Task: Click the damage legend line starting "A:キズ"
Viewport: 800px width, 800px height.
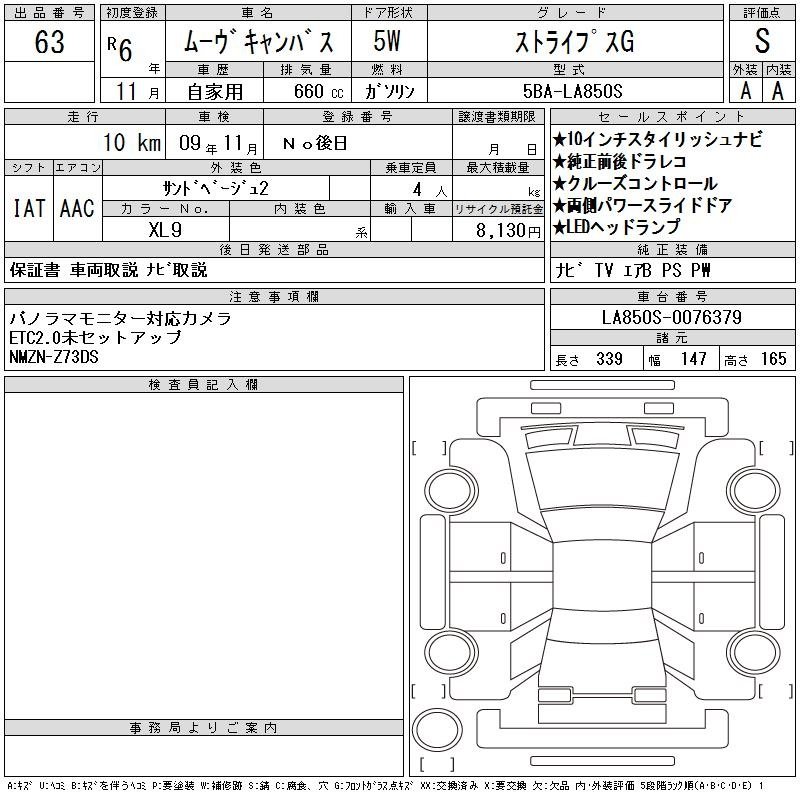Action: [385, 786]
